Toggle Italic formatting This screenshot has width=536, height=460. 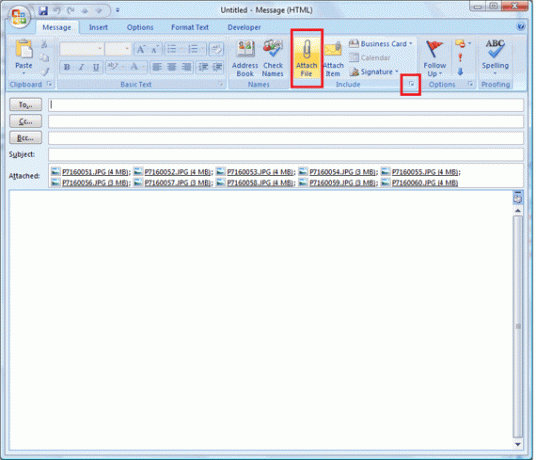(x=81, y=67)
